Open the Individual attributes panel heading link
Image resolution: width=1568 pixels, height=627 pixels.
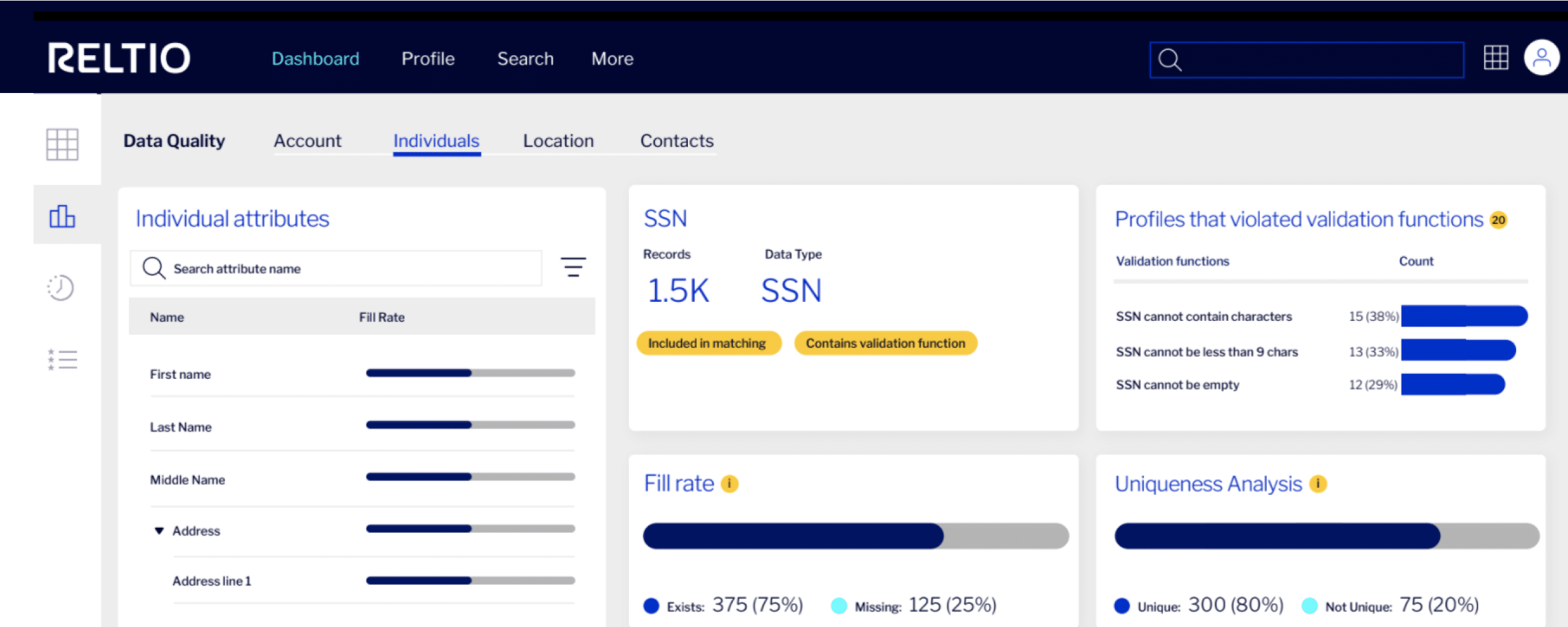pos(232,218)
